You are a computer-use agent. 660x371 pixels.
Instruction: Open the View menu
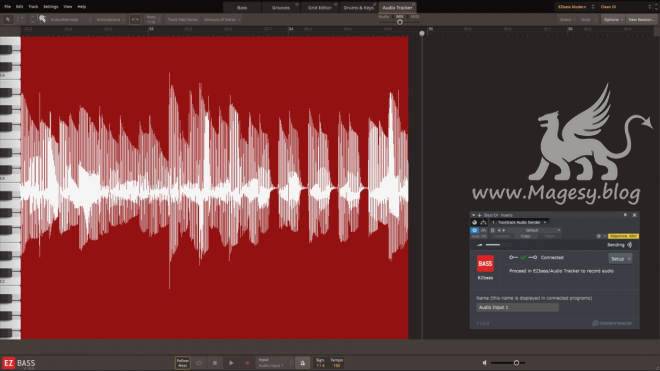[x=68, y=7]
